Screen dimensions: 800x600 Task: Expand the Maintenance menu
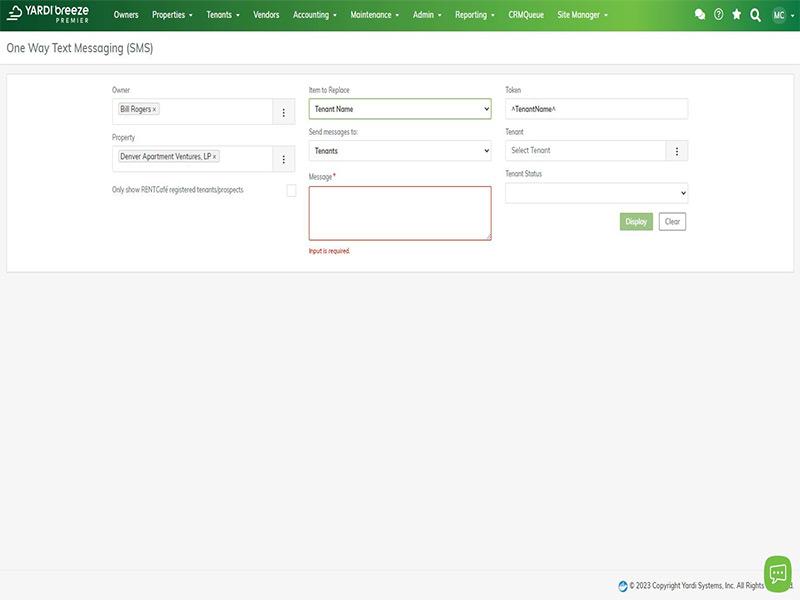[374, 15]
